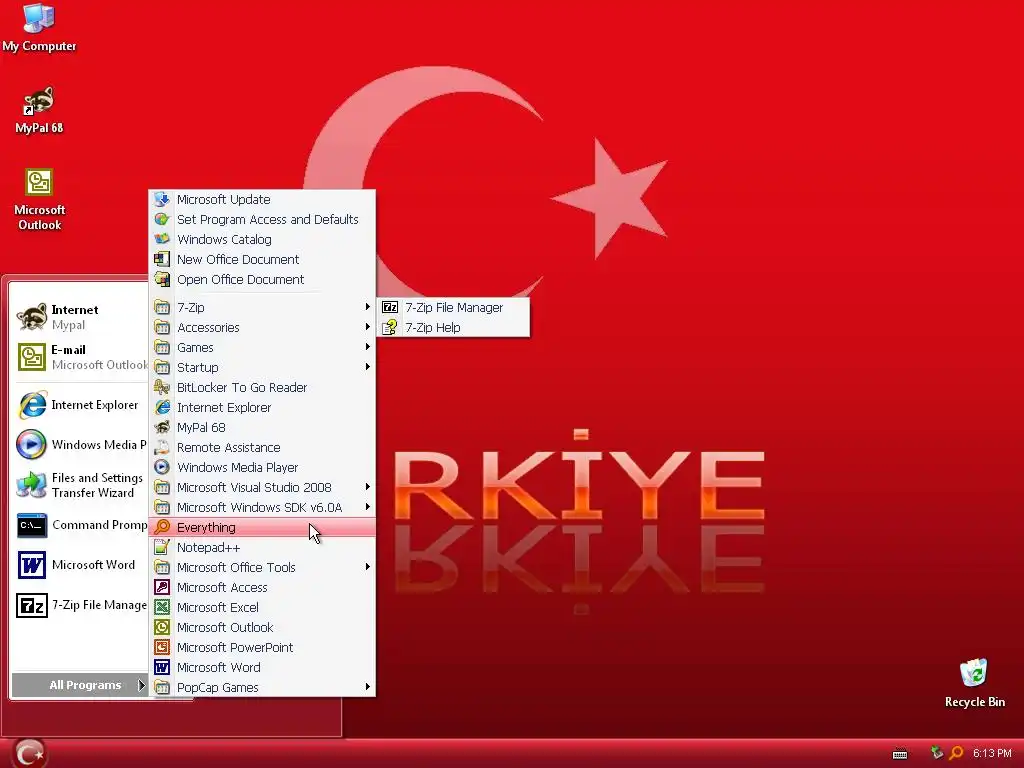Image resolution: width=1024 pixels, height=768 pixels.
Task: Expand the Startup folder
Action: pos(263,367)
